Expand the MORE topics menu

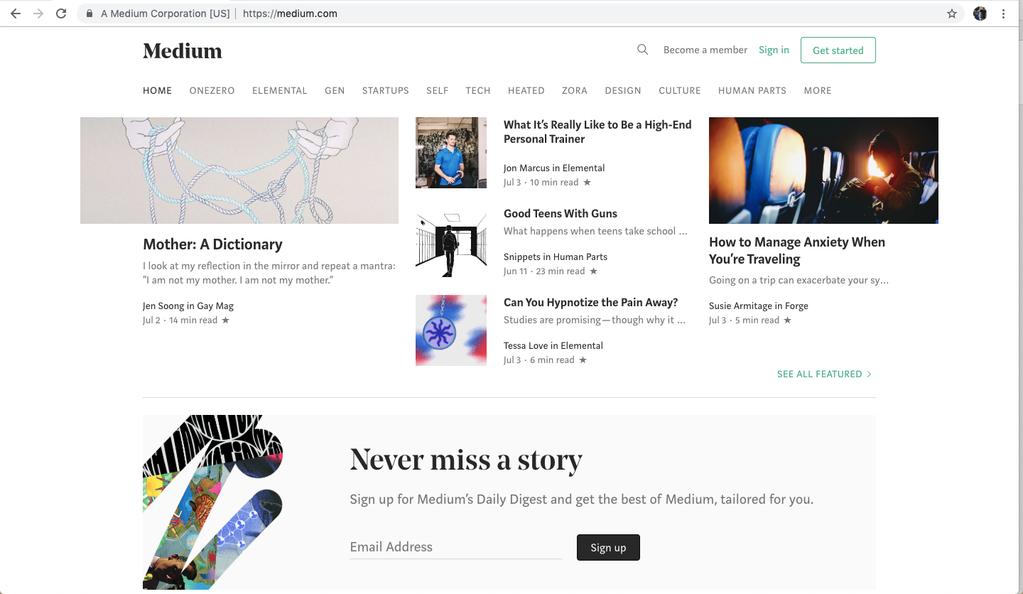[817, 91]
